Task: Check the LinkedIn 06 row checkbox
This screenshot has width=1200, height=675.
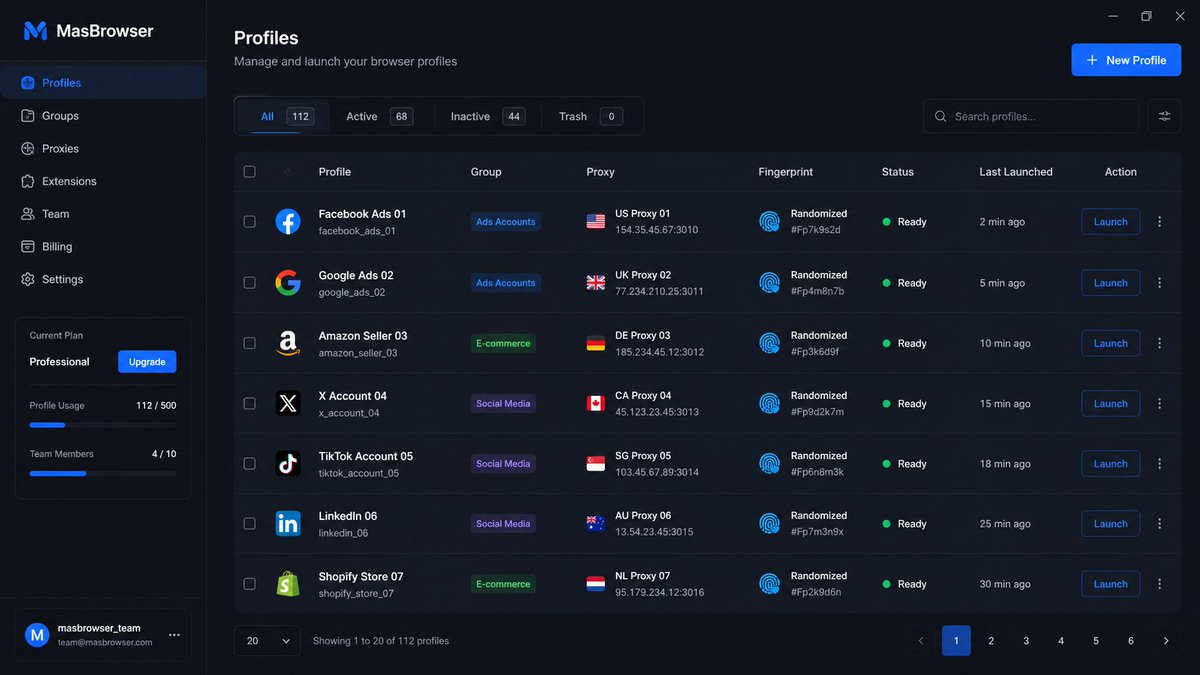Action: [250, 523]
